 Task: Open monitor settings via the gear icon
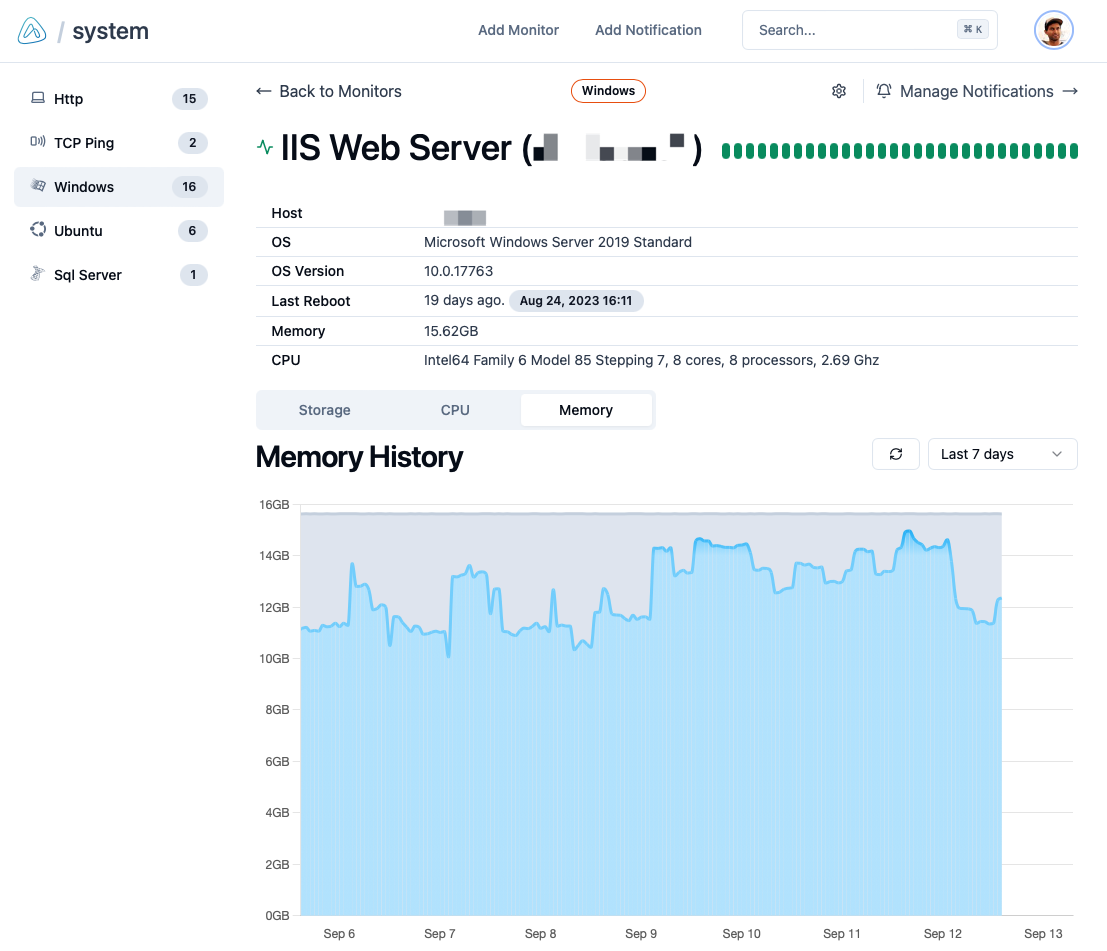[x=839, y=91]
